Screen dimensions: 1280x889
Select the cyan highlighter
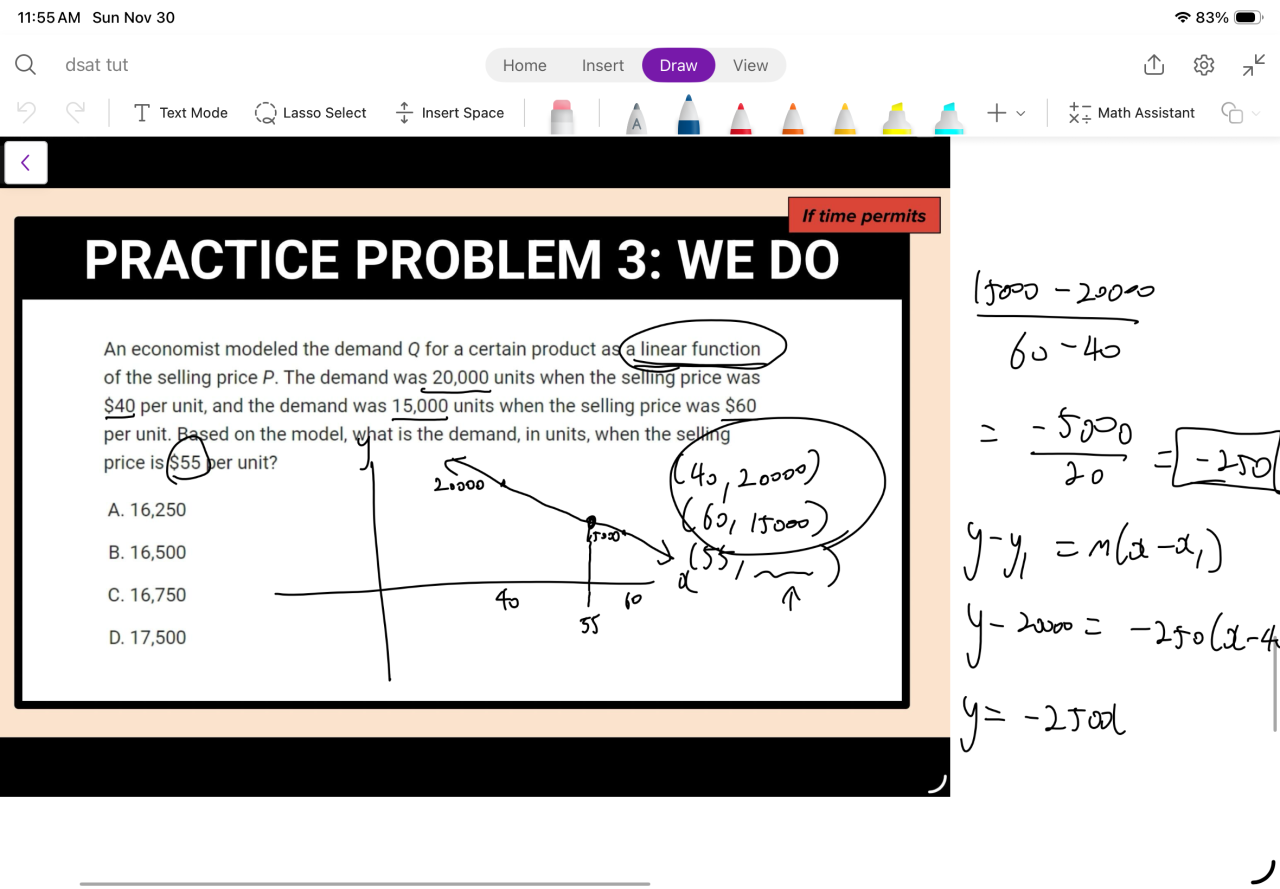point(949,118)
